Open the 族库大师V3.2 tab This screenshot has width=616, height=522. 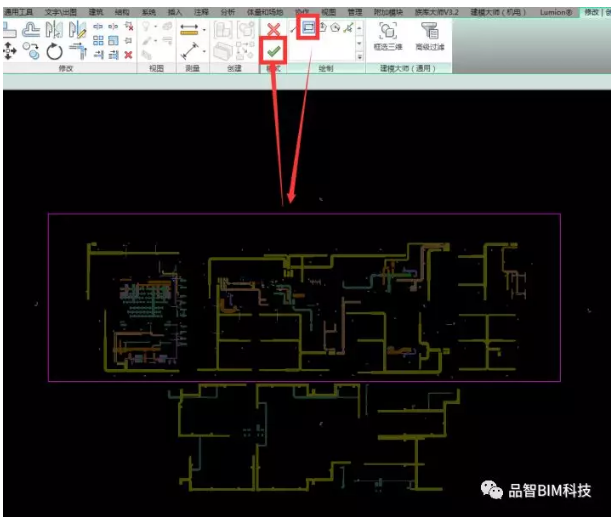[x=437, y=13]
